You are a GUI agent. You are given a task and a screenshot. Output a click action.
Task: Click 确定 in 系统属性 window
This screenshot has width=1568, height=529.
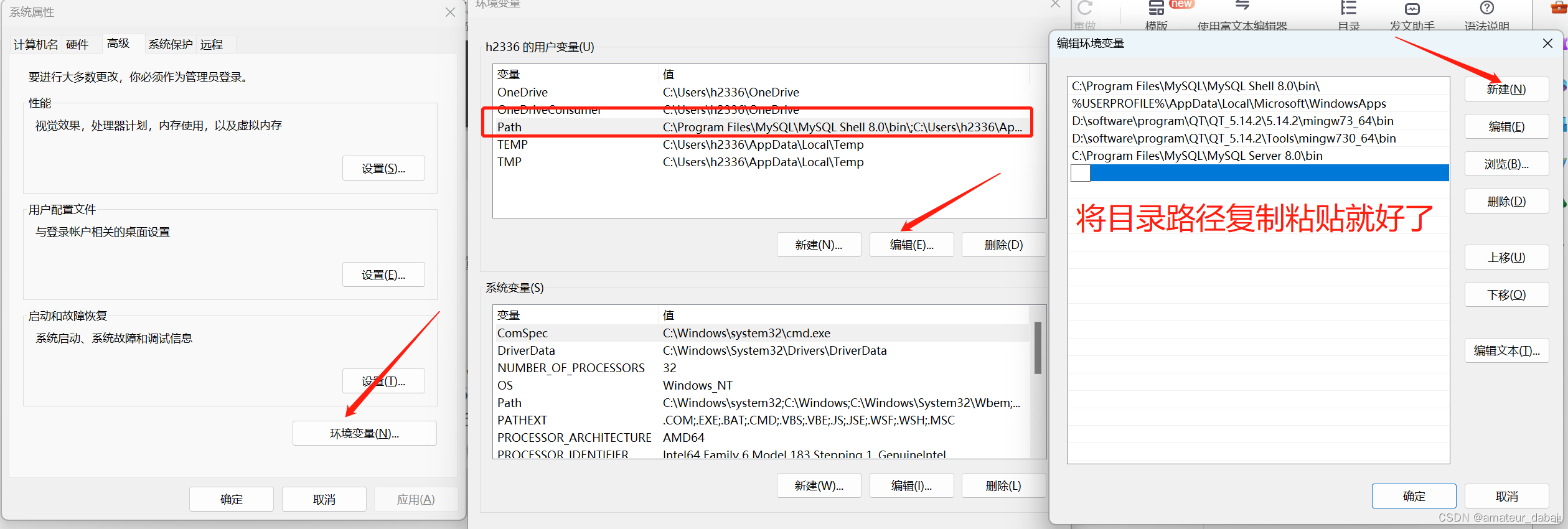pyautogui.click(x=232, y=500)
